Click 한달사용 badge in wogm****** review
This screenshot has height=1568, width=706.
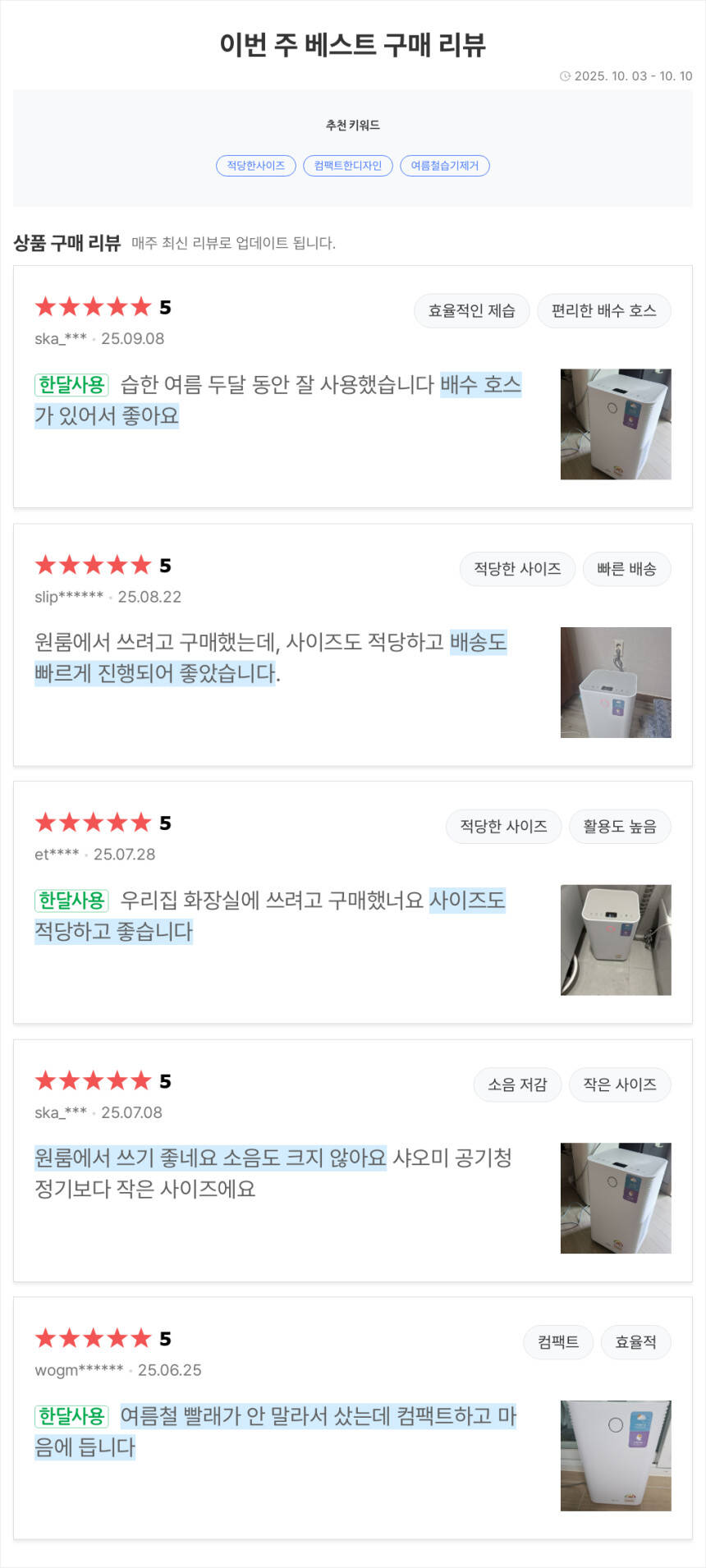[71, 1416]
